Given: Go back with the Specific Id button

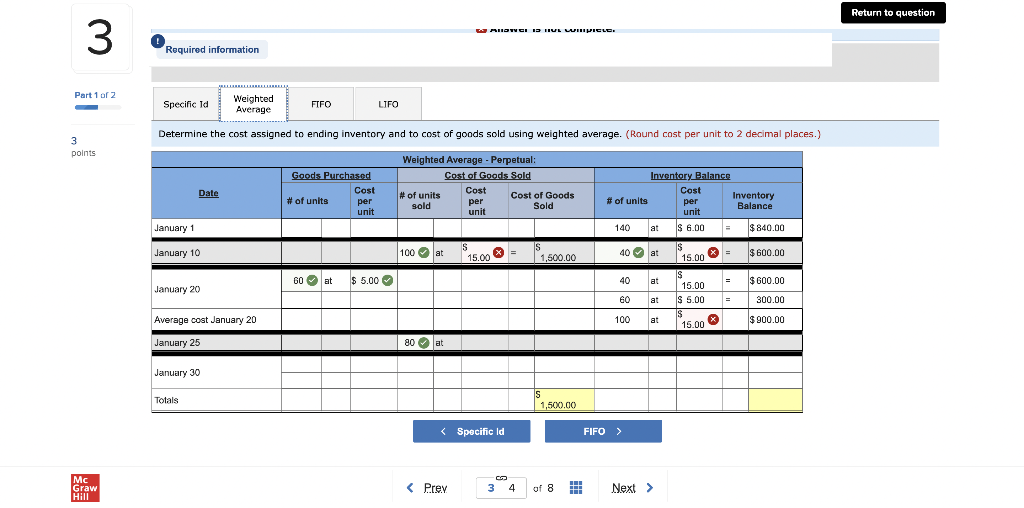Looking at the screenshot, I should tap(472, 432).
